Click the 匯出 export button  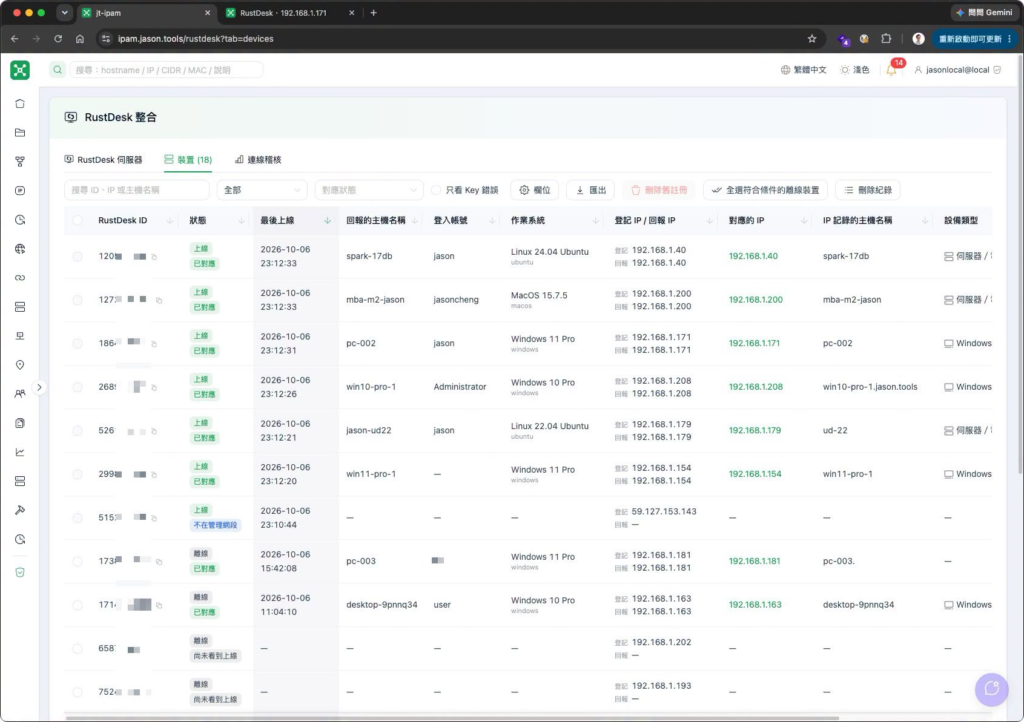[x=590, y=190]
